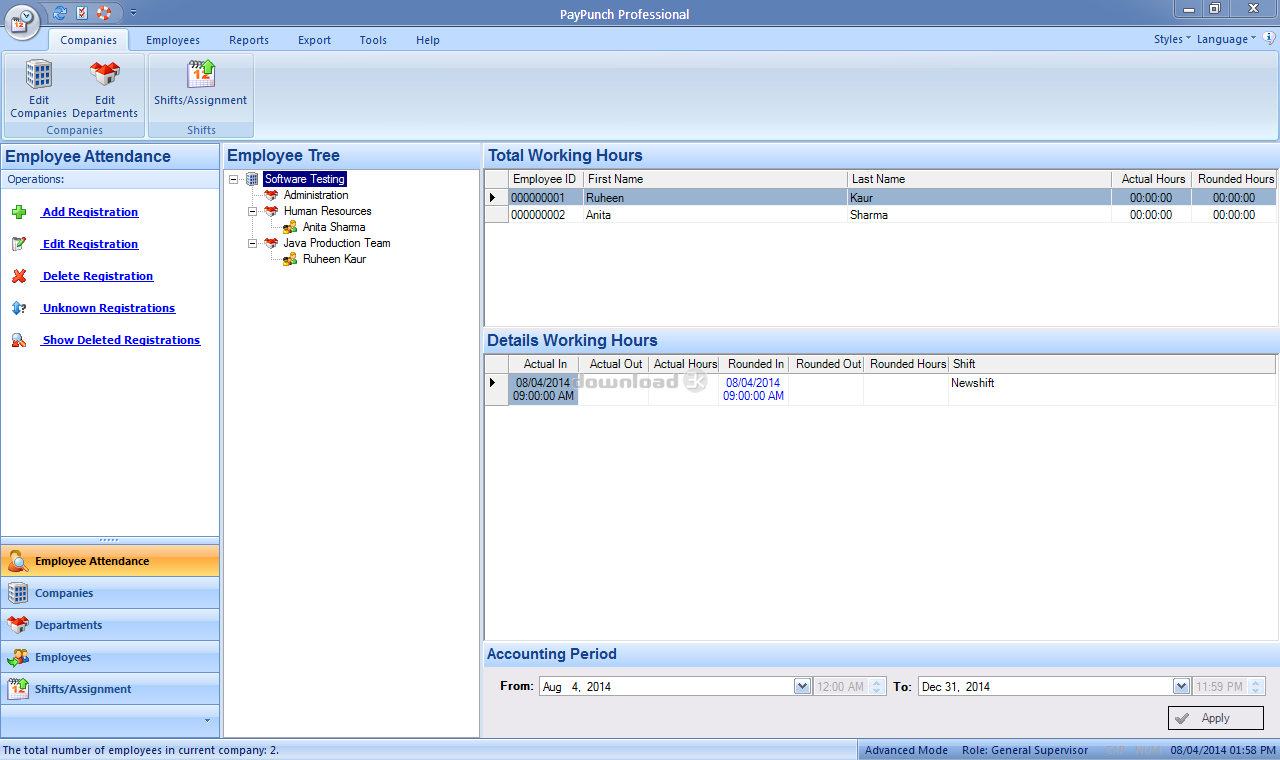Open Edit Companies from the ribbon
The image size is (1280, 760).
click(39, 90)
